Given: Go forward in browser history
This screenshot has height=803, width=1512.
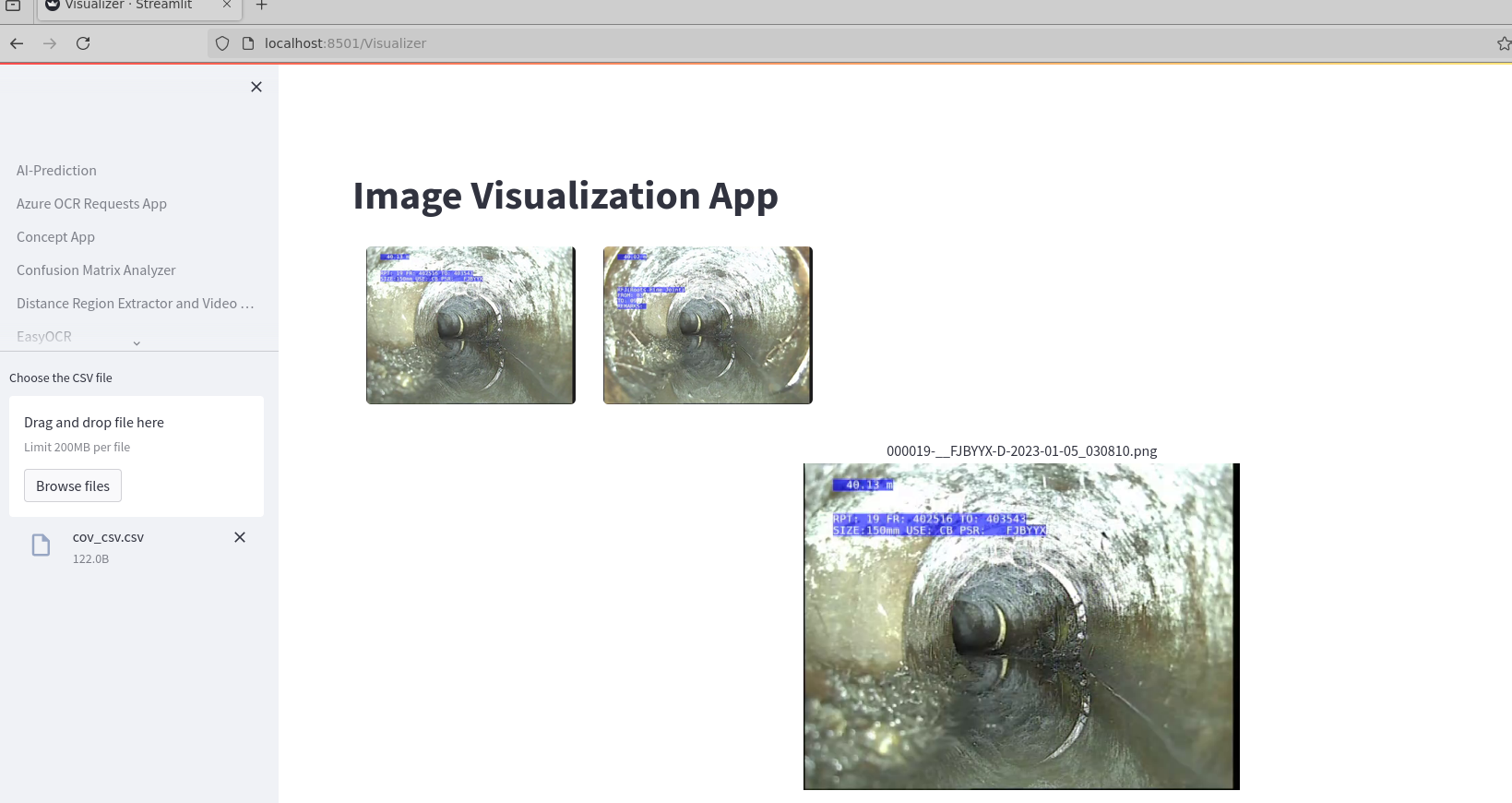Looking at the screenshot, I should click(50, 43).
